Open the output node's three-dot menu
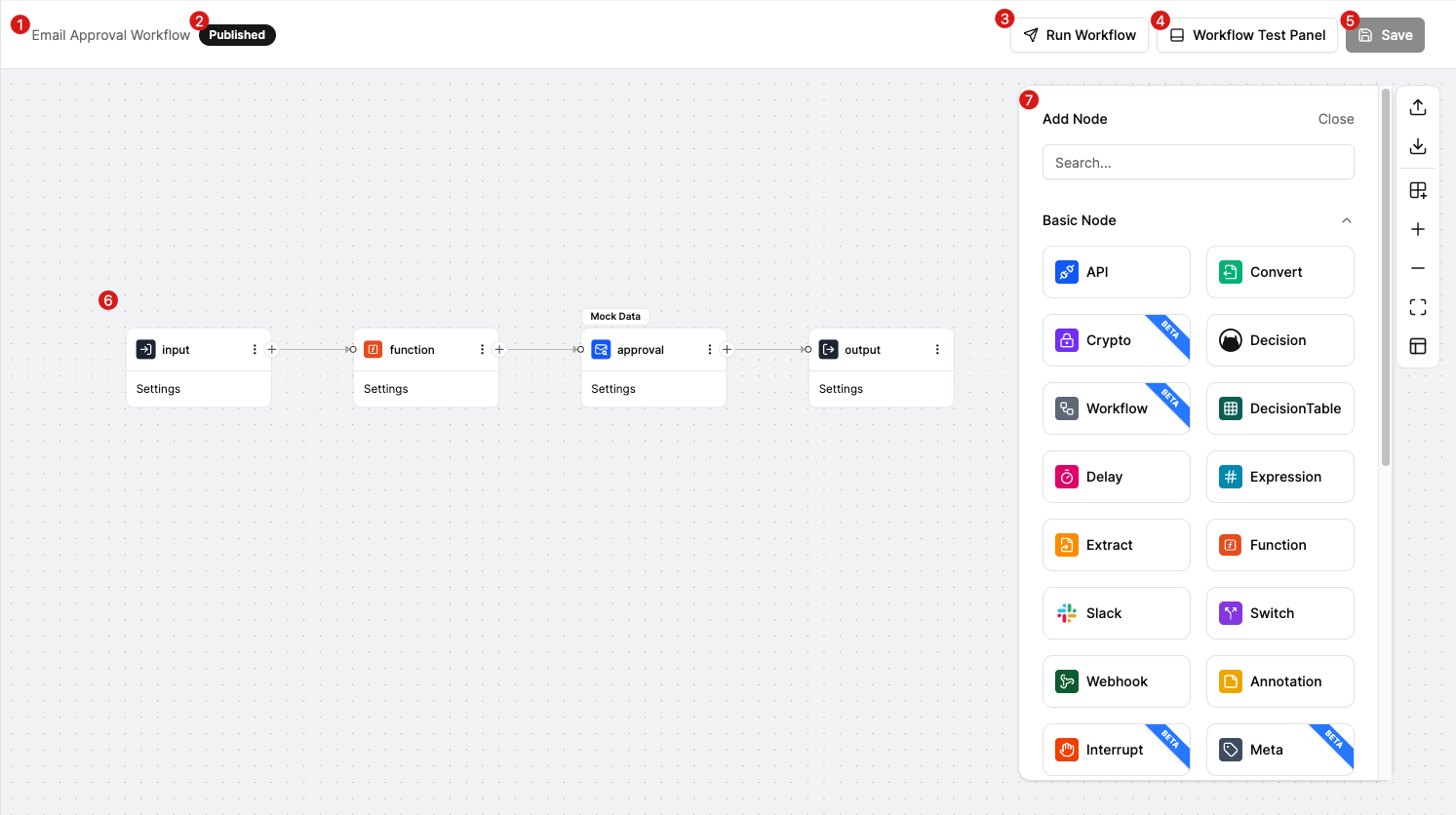This screenshot has height=815, width=1456. pos(937,349)
